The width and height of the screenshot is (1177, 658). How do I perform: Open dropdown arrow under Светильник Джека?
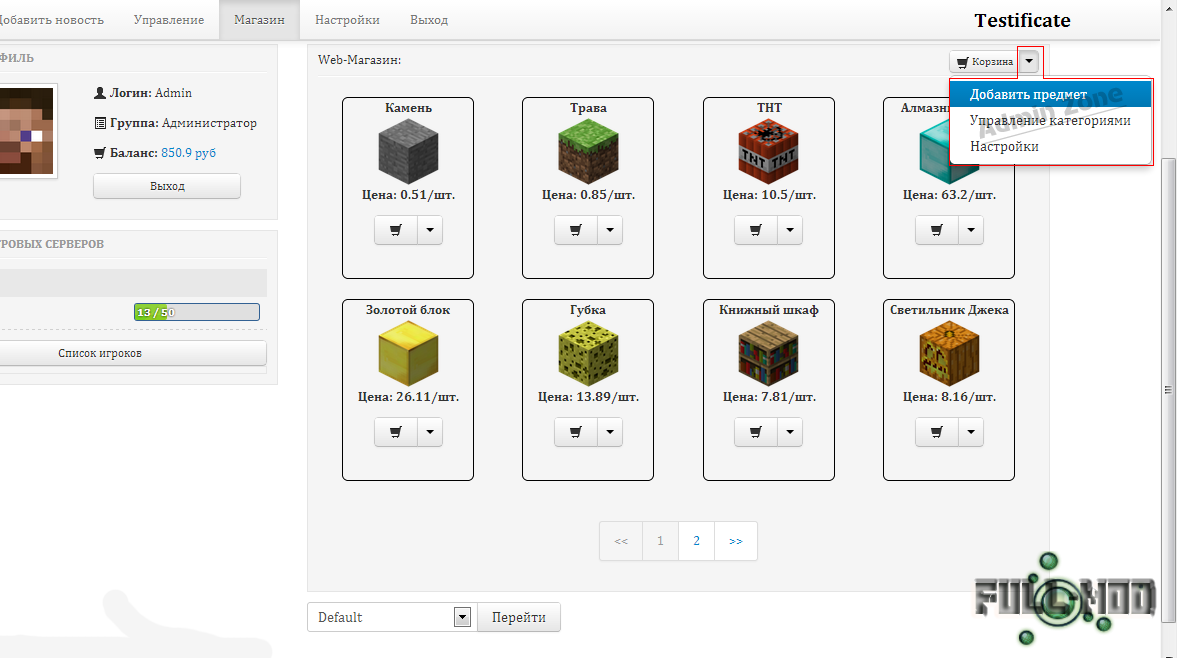click(x=971, y=432)
